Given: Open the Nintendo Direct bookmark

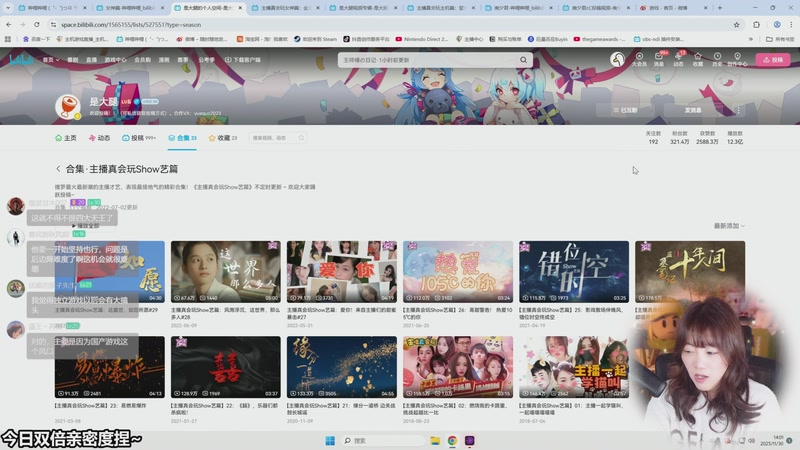Looking at the screenshot, I should click(x=422, y=39).
